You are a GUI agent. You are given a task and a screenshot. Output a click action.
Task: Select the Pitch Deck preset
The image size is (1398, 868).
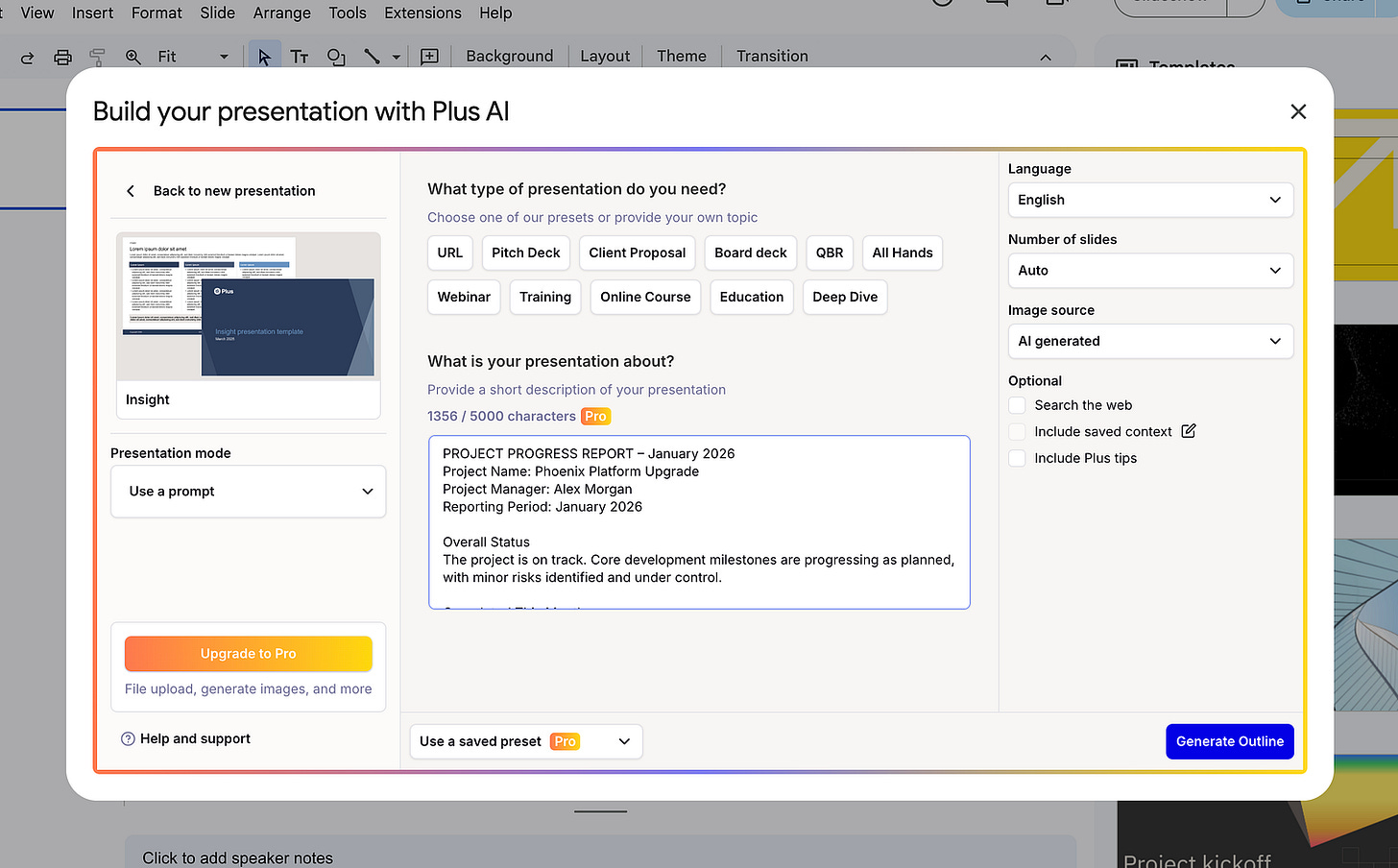(x=526, y=253)
